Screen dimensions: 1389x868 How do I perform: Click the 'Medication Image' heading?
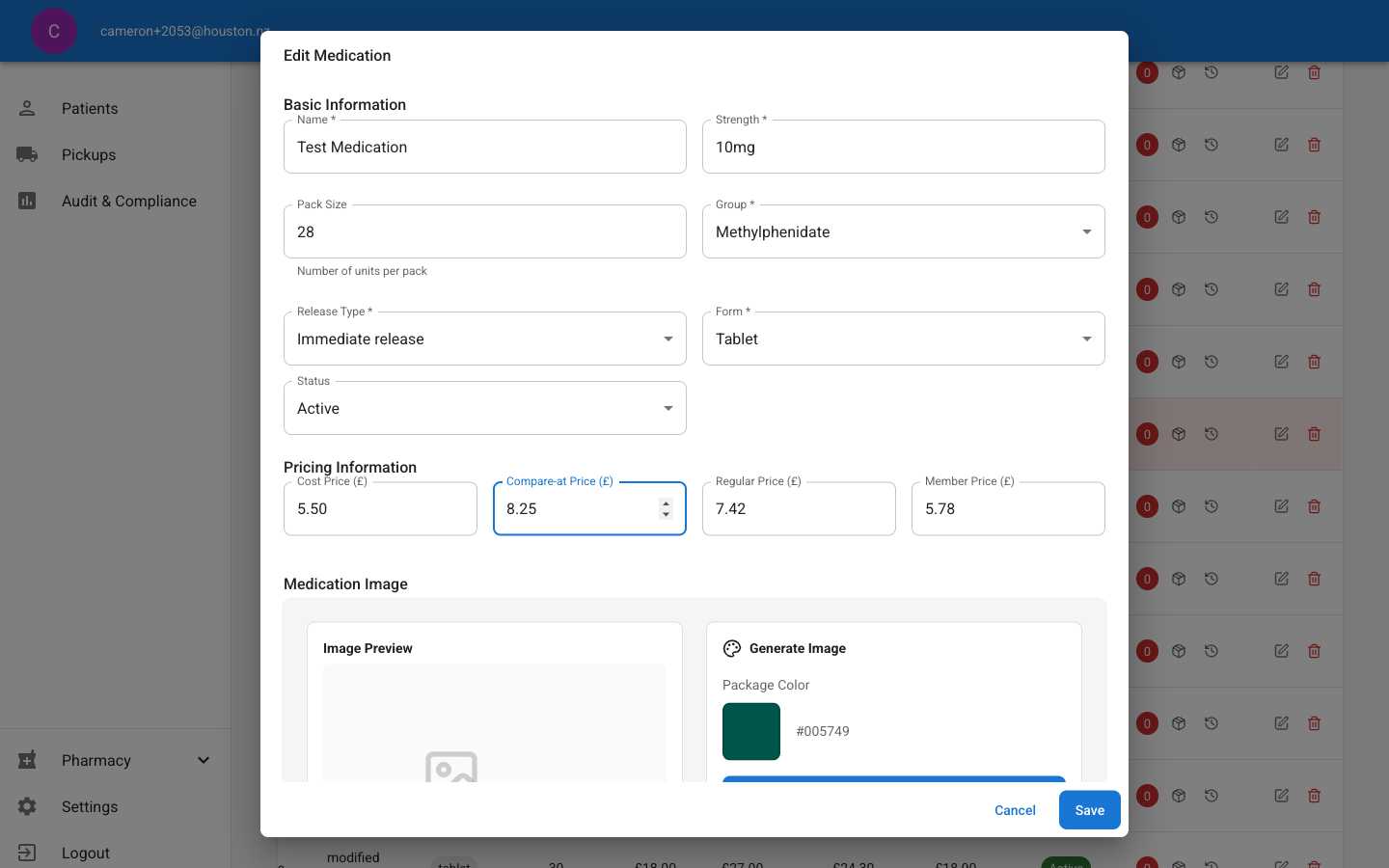click(345, 583)
